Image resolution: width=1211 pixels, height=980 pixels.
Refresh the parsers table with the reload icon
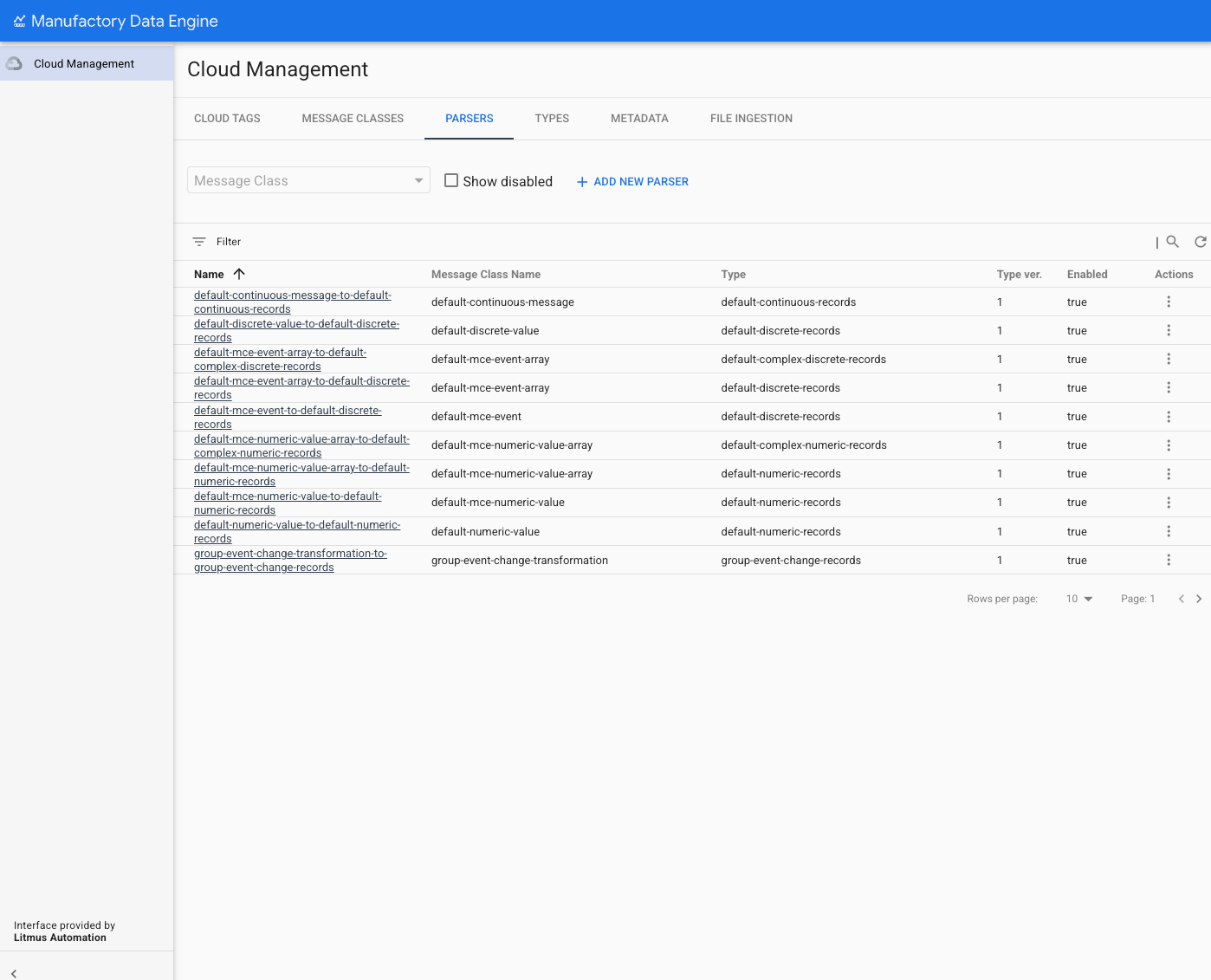tap(1200, 242)
